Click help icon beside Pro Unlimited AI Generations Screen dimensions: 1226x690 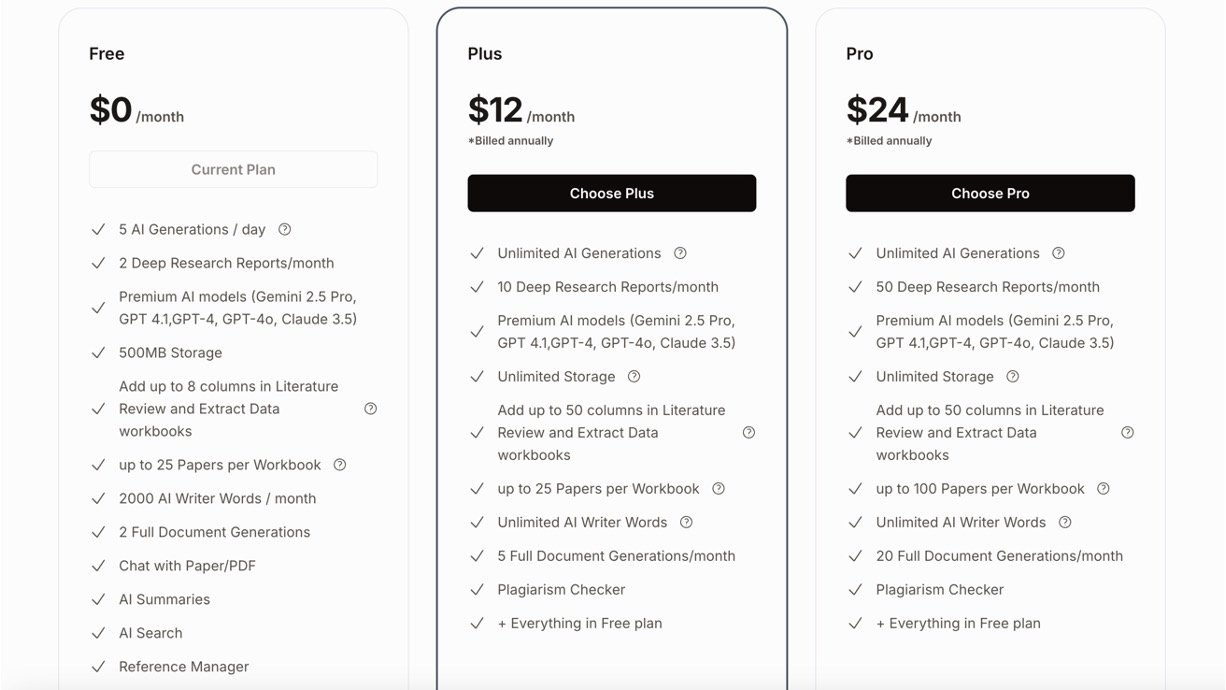tap(1059, 253)
